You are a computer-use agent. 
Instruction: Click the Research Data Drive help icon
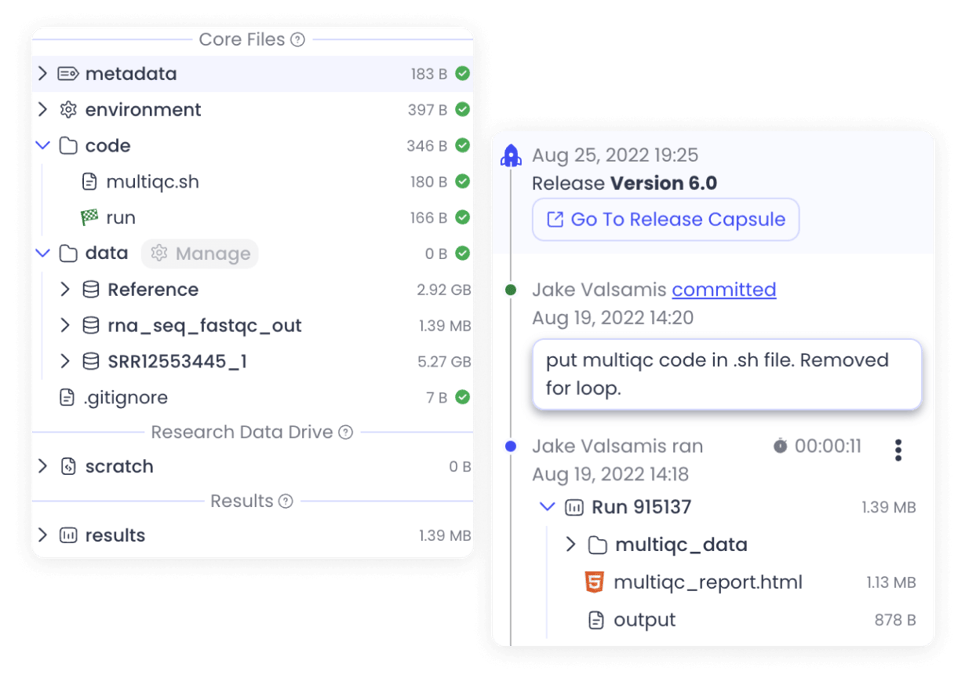pyautogui.click(x=346, y=432)
